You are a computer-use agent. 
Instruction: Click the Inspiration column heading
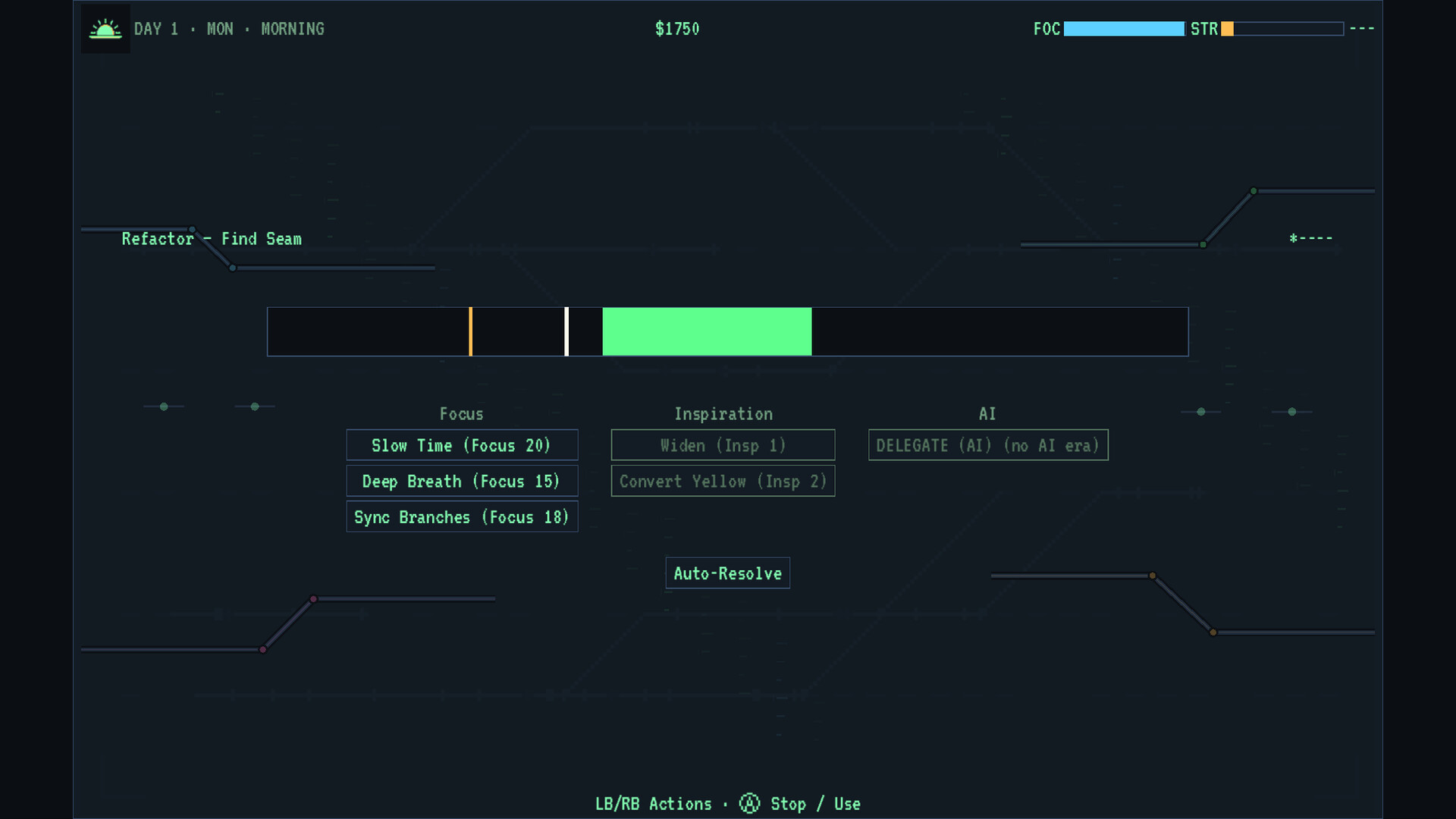pyautogui.click(x=723, y=414)
